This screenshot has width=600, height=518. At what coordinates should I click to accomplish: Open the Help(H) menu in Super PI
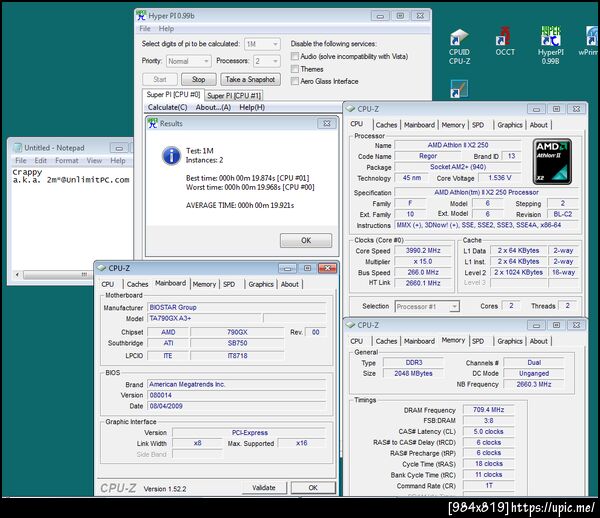click(x=252, y=108)
